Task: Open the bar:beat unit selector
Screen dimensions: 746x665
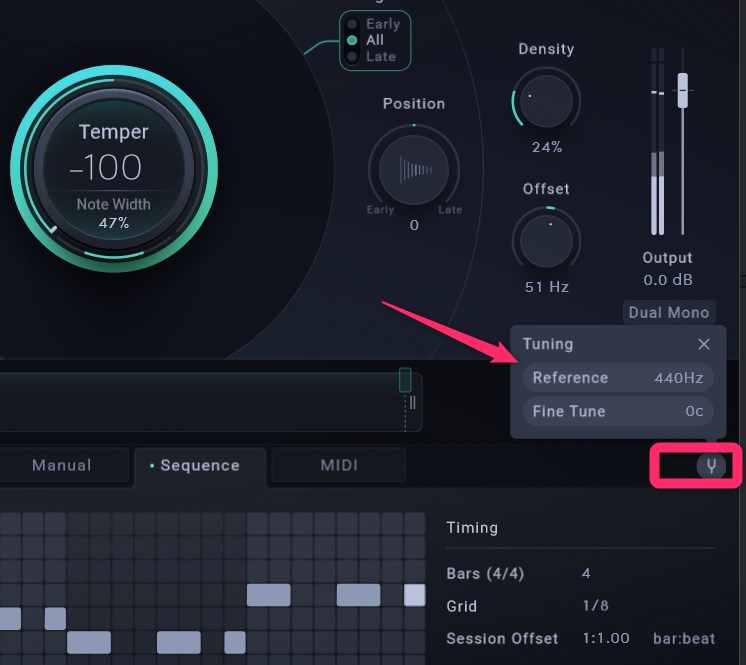Action: pos(683,638)
